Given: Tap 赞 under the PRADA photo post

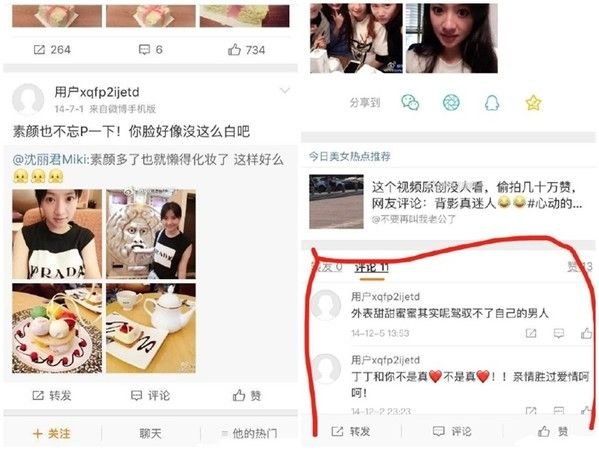Looking at the screenshot, I should tap(247, 395).
